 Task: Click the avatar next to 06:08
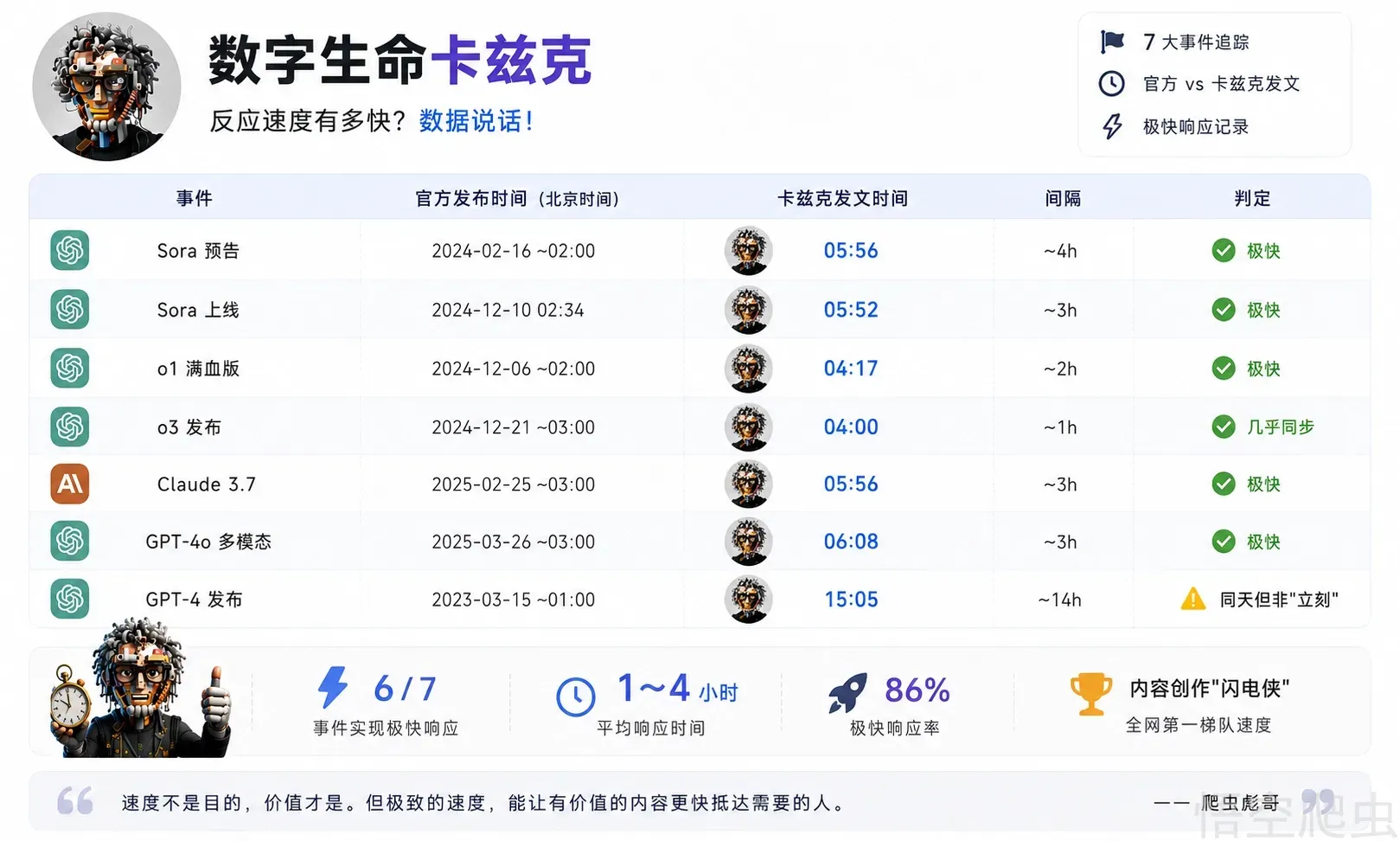(x=749, y=542)
